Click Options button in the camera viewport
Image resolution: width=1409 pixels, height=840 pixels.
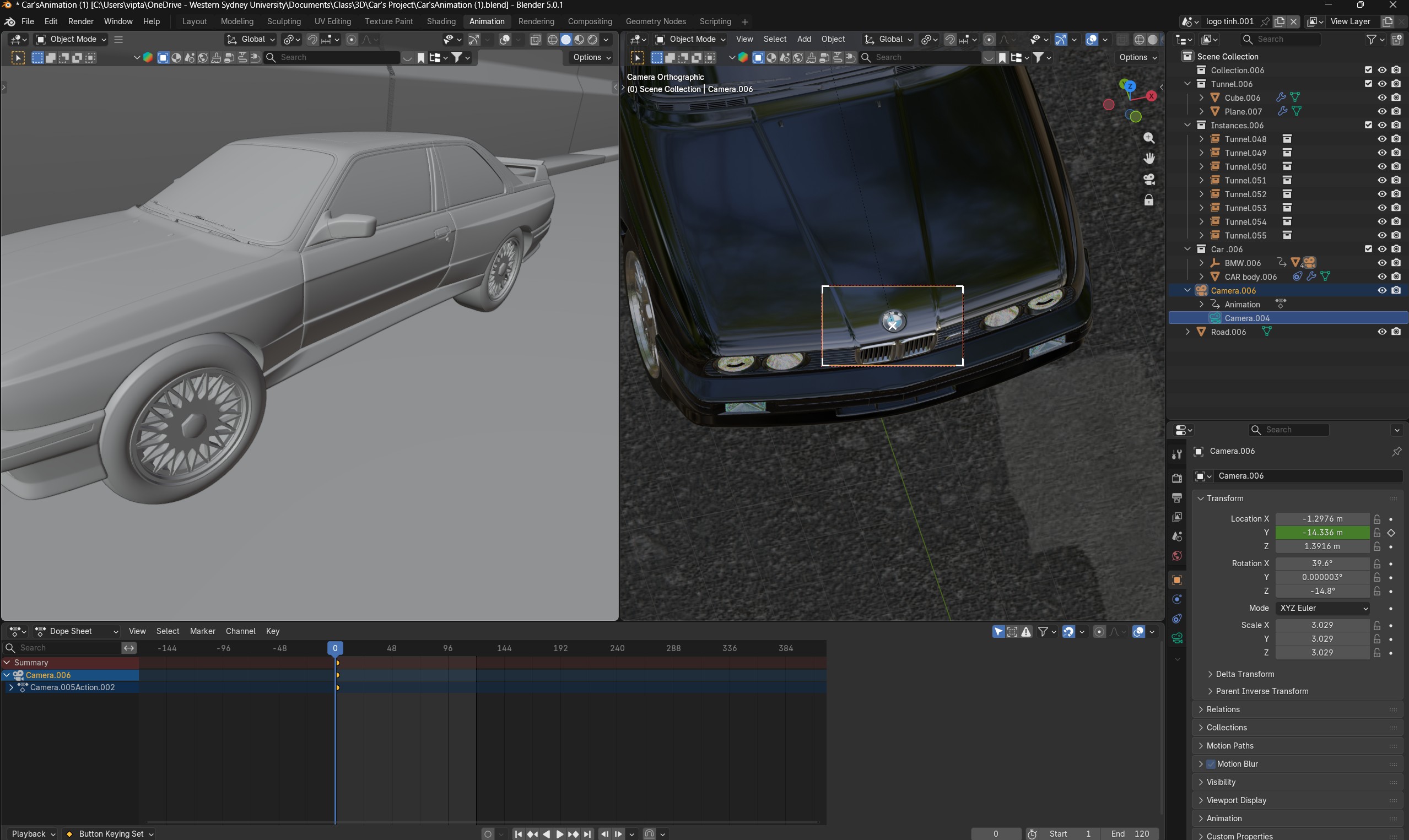tap(1138, 57)
